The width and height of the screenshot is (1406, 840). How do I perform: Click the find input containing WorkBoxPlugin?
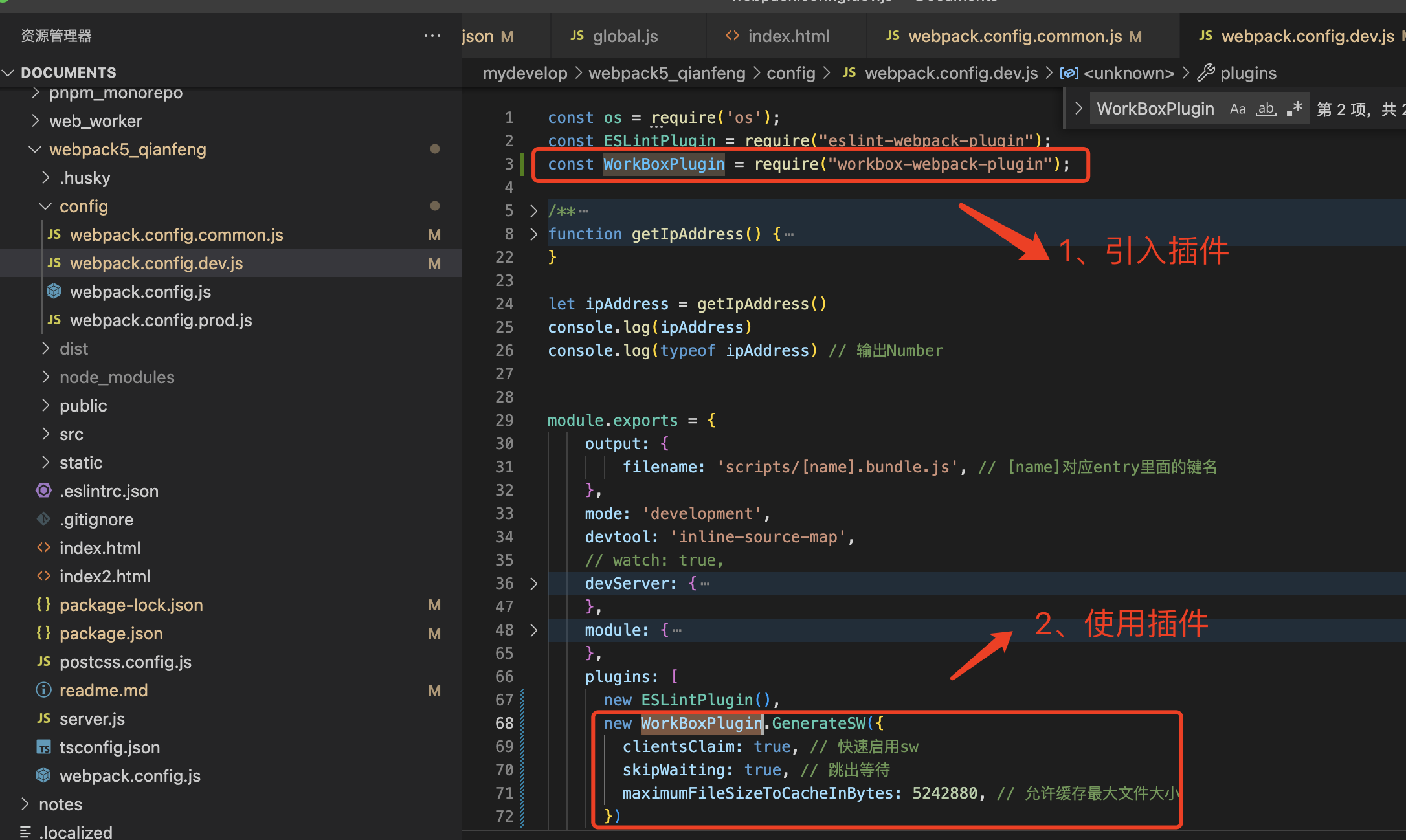click(1155, 109)
